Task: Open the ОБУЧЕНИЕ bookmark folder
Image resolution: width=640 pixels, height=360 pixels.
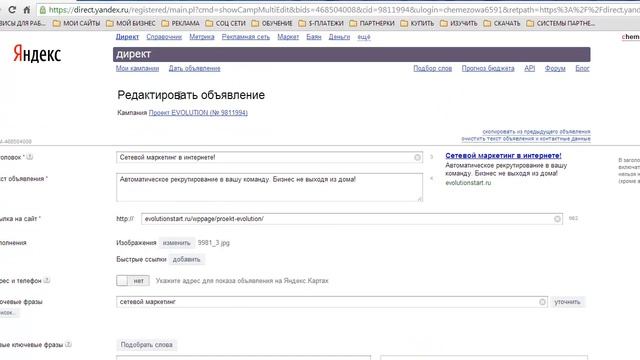Action: coord(272,24)
